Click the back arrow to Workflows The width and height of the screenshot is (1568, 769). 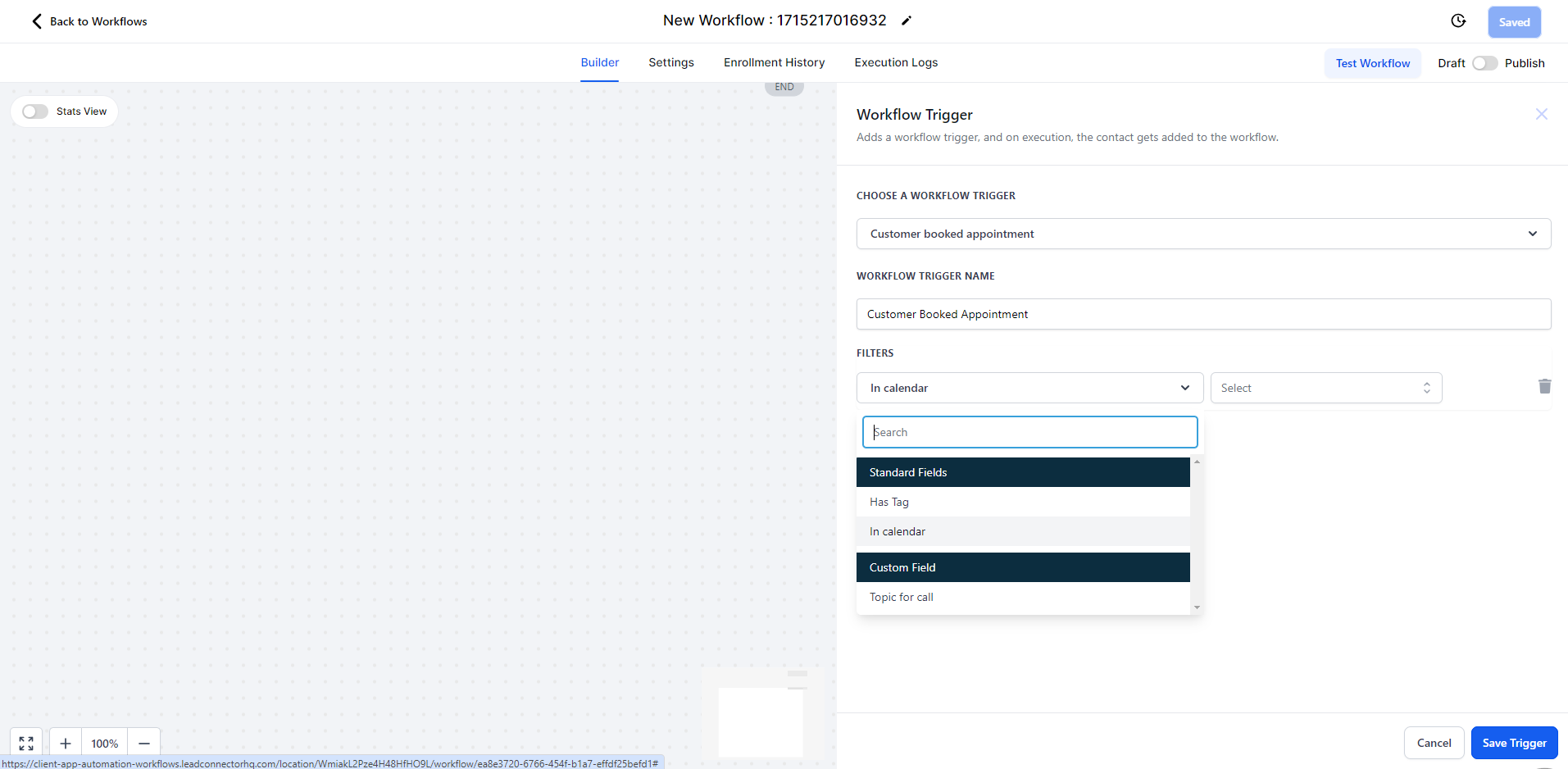37,21
